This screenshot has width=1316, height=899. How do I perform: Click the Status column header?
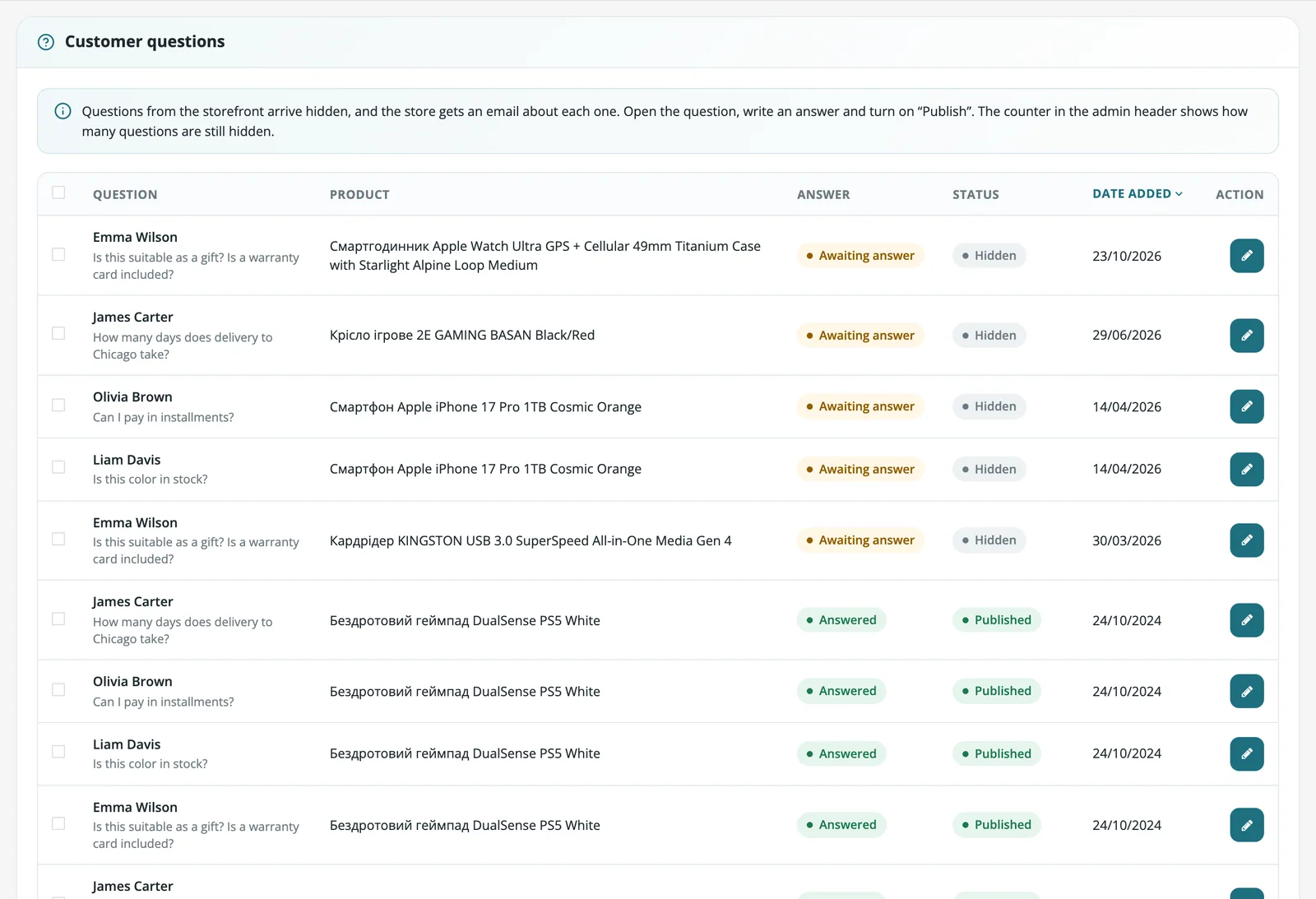[975, 195]
